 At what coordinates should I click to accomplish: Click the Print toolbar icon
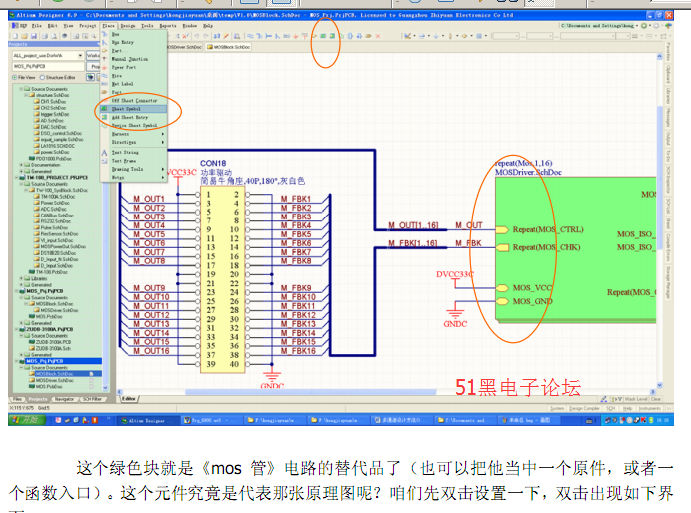click(44, 36)
